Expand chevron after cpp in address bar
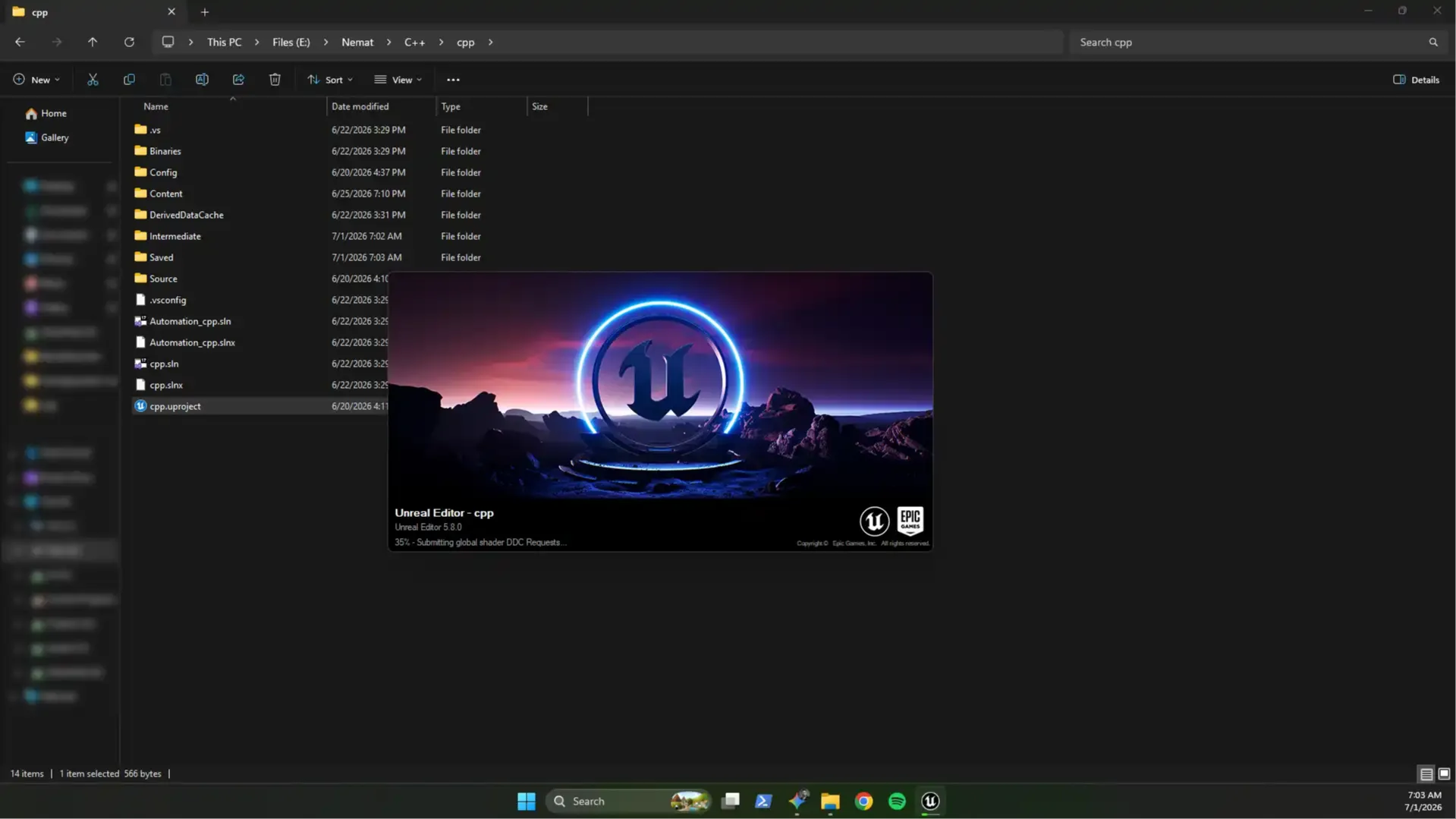This screenshot has width=1456, height=819. point(490,43)
